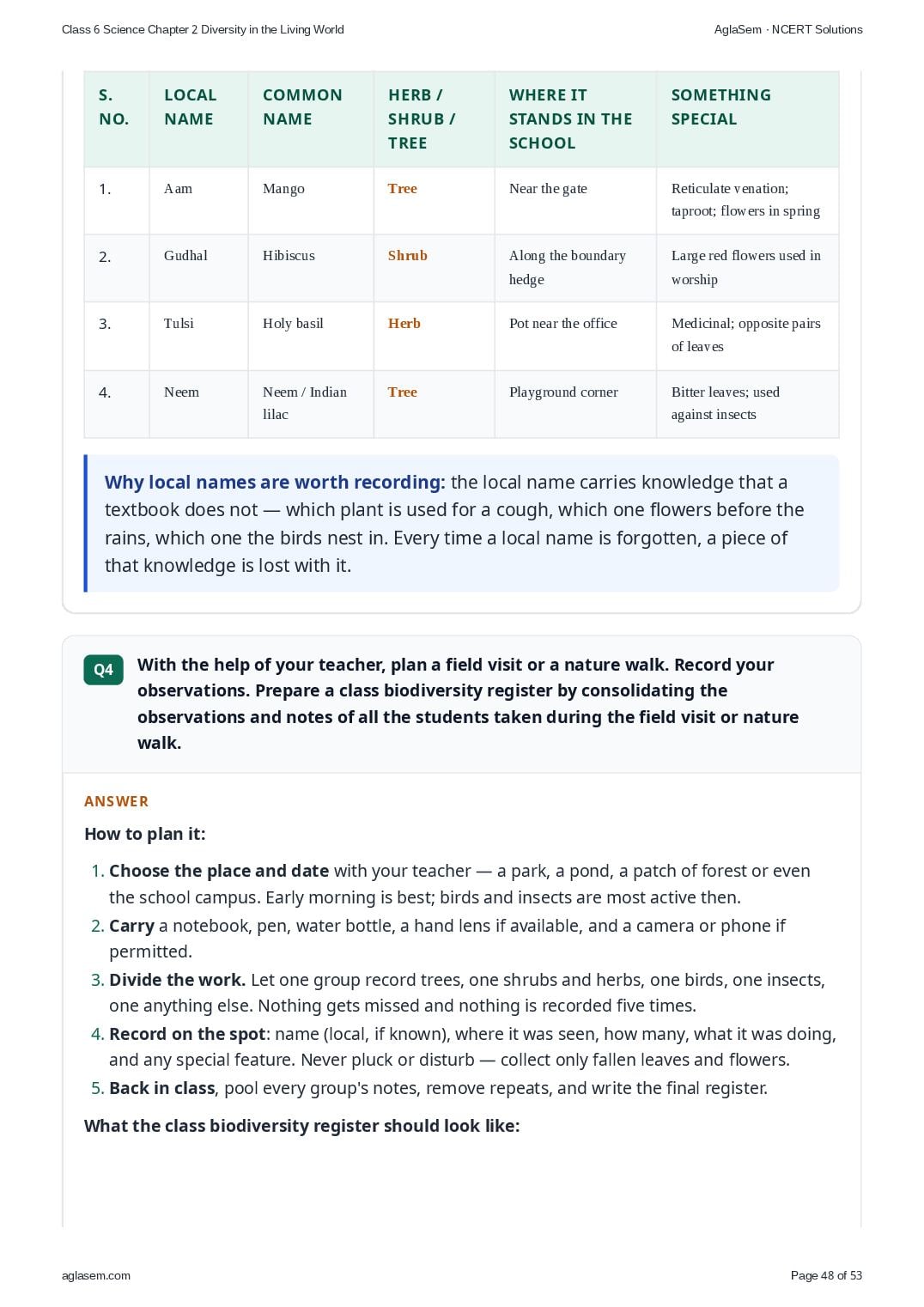Click 'Tree' label in the Aam row
The width and height of the screenshot is (924, 1307).
click(x=402, y=188)
